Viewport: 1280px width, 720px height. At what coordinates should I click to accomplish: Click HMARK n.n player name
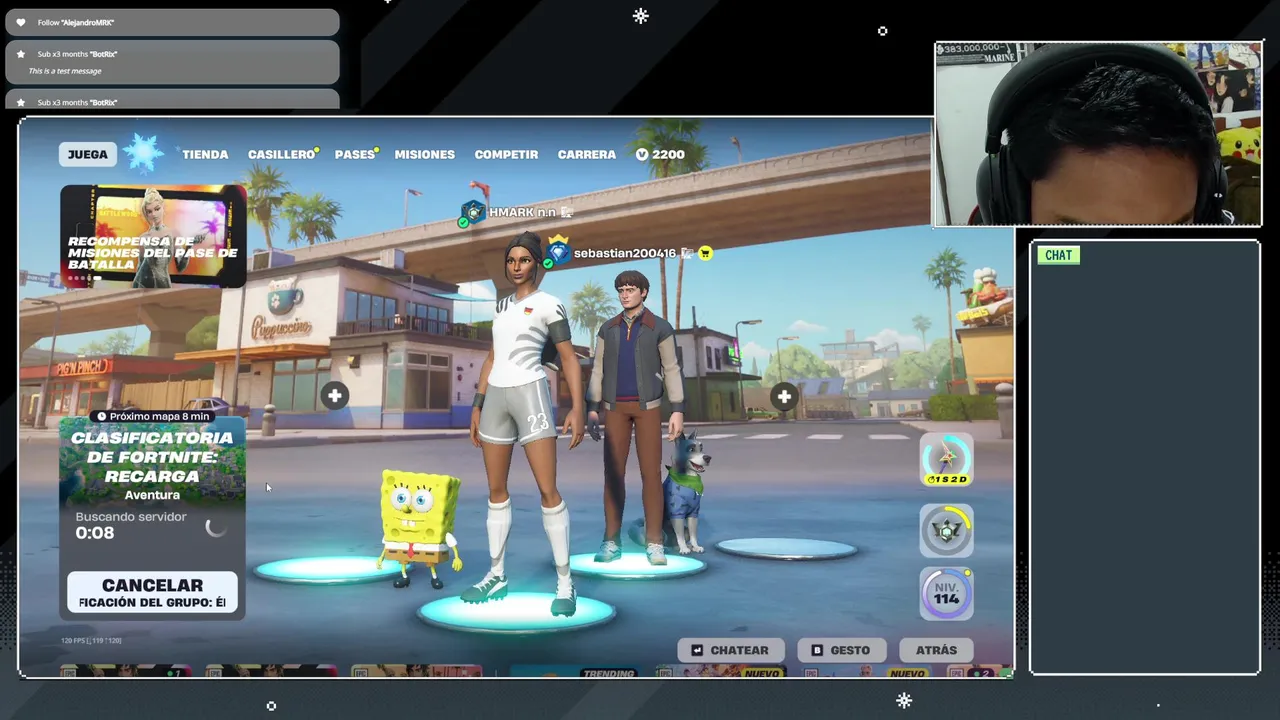[522, 212]
